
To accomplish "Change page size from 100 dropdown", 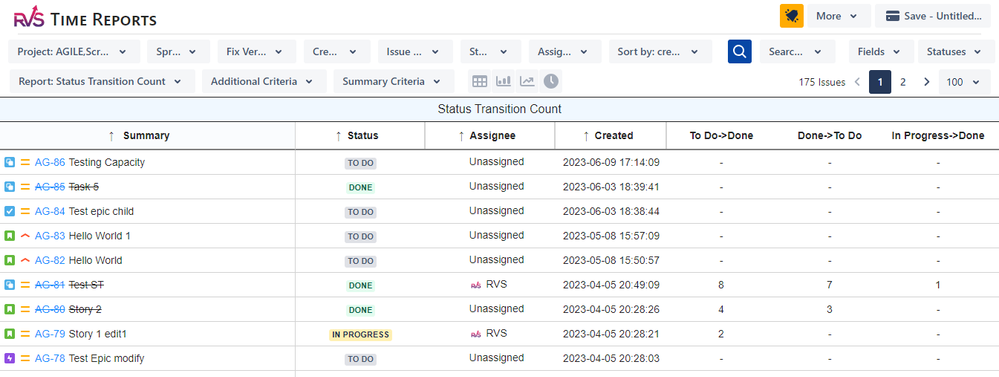I will (965, 82).
